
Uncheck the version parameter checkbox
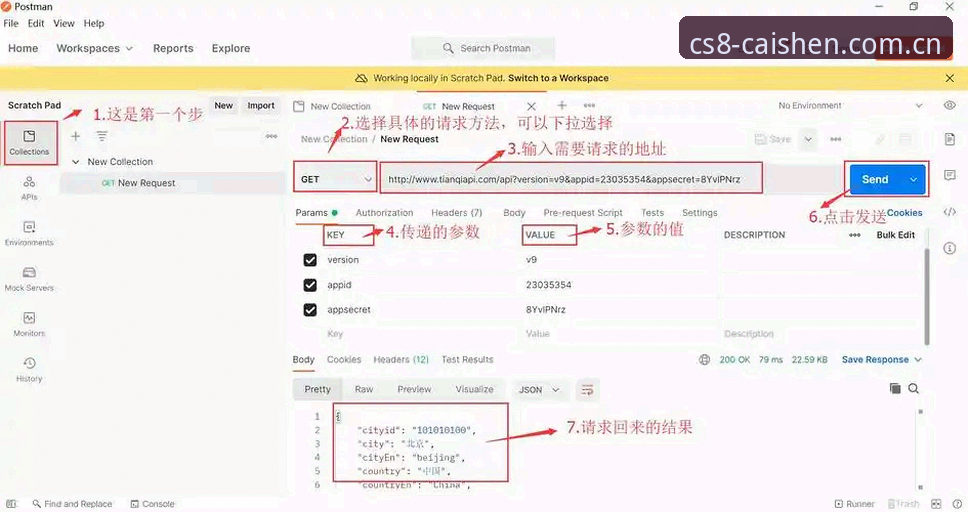310,260
